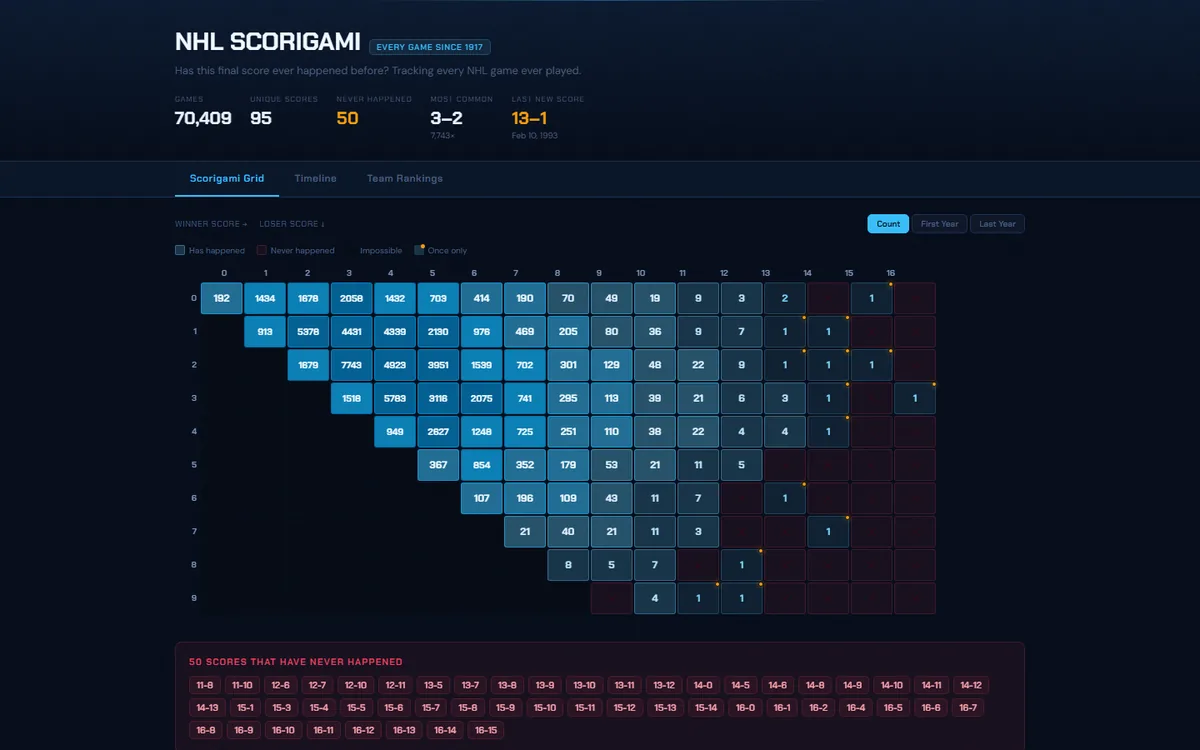Click the grid cell showing 7743
This screenshot has height=750, width=1200.
pyautogui.click(x=352, y=365)
